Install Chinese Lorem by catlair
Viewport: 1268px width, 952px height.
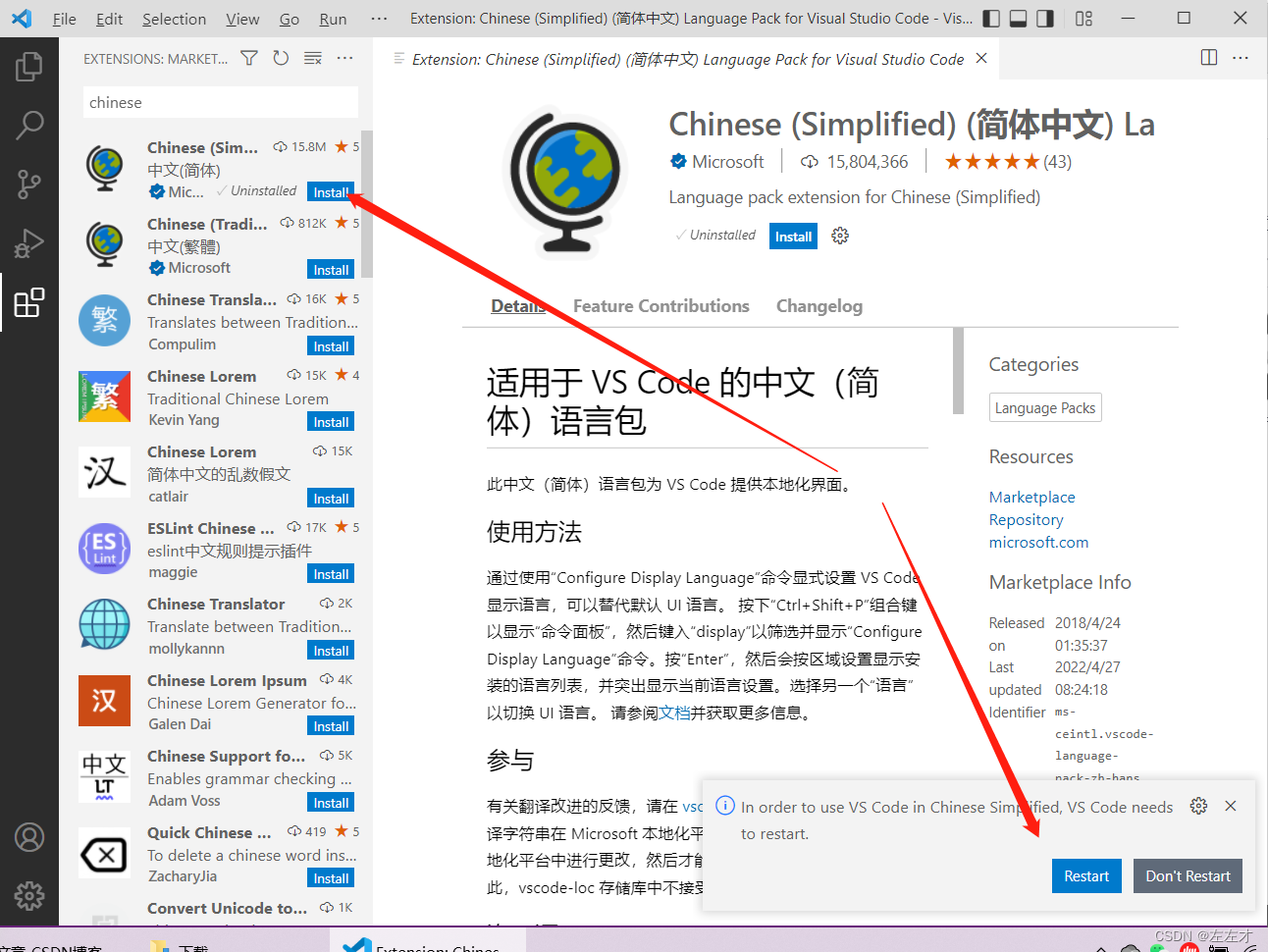331,499
